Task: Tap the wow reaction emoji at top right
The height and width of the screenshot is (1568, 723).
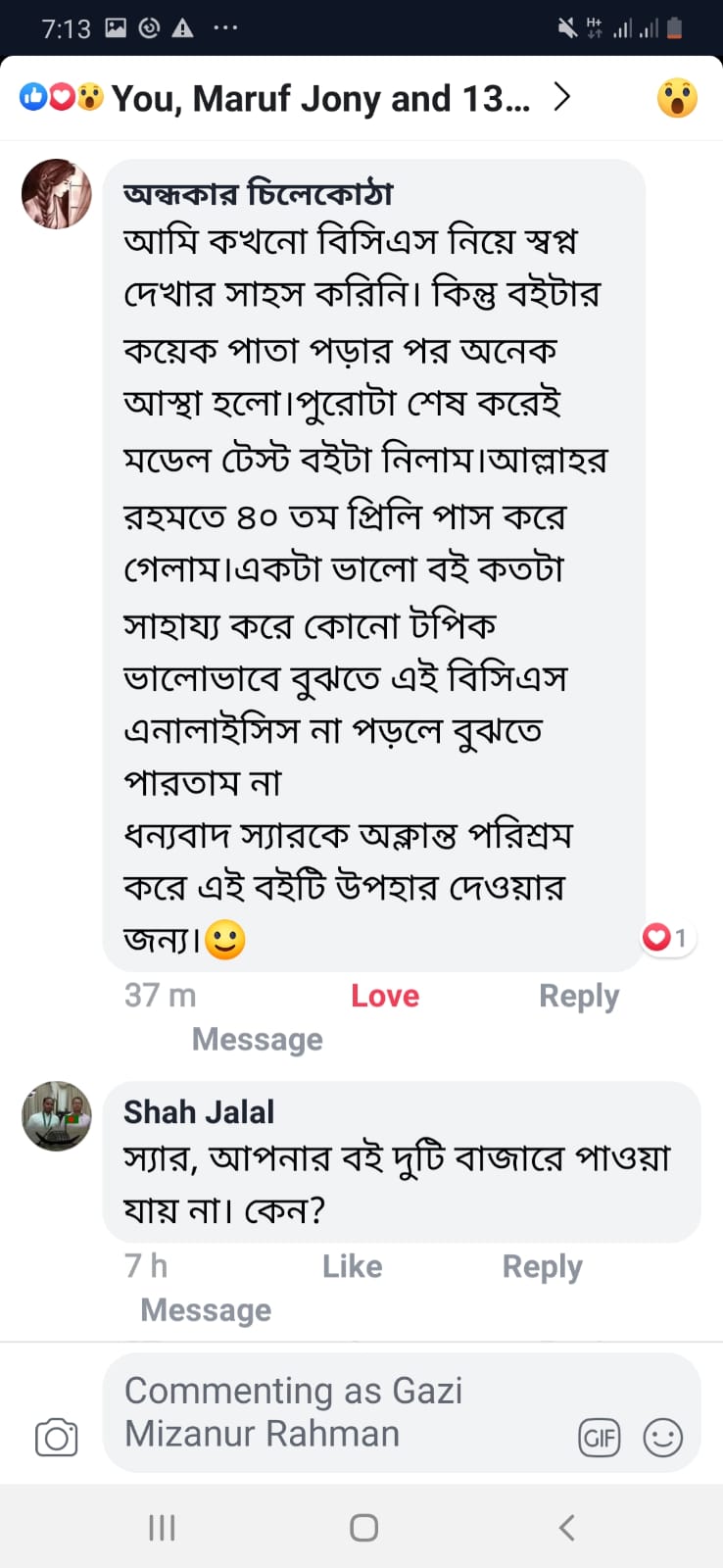Action: (x=677, y=98)
